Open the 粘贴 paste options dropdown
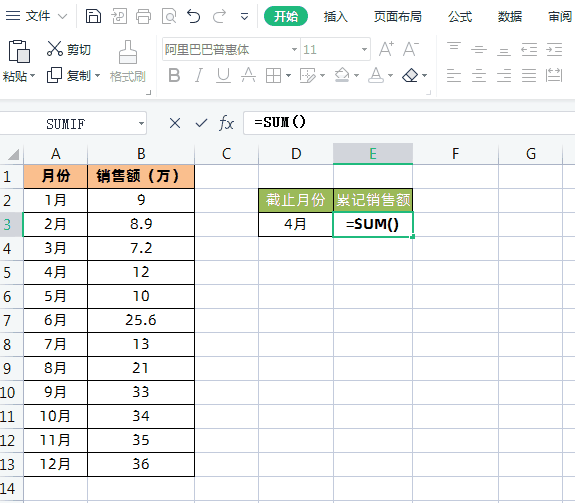Viewport: 575px width, 503px height. 32,76
